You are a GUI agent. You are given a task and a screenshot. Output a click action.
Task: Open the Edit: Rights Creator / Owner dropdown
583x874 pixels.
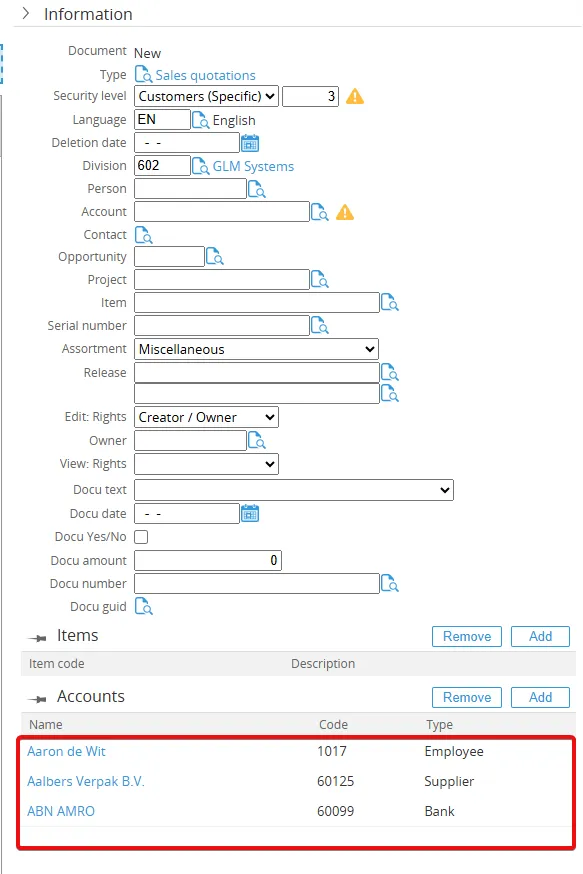click(x=206, y=417)
